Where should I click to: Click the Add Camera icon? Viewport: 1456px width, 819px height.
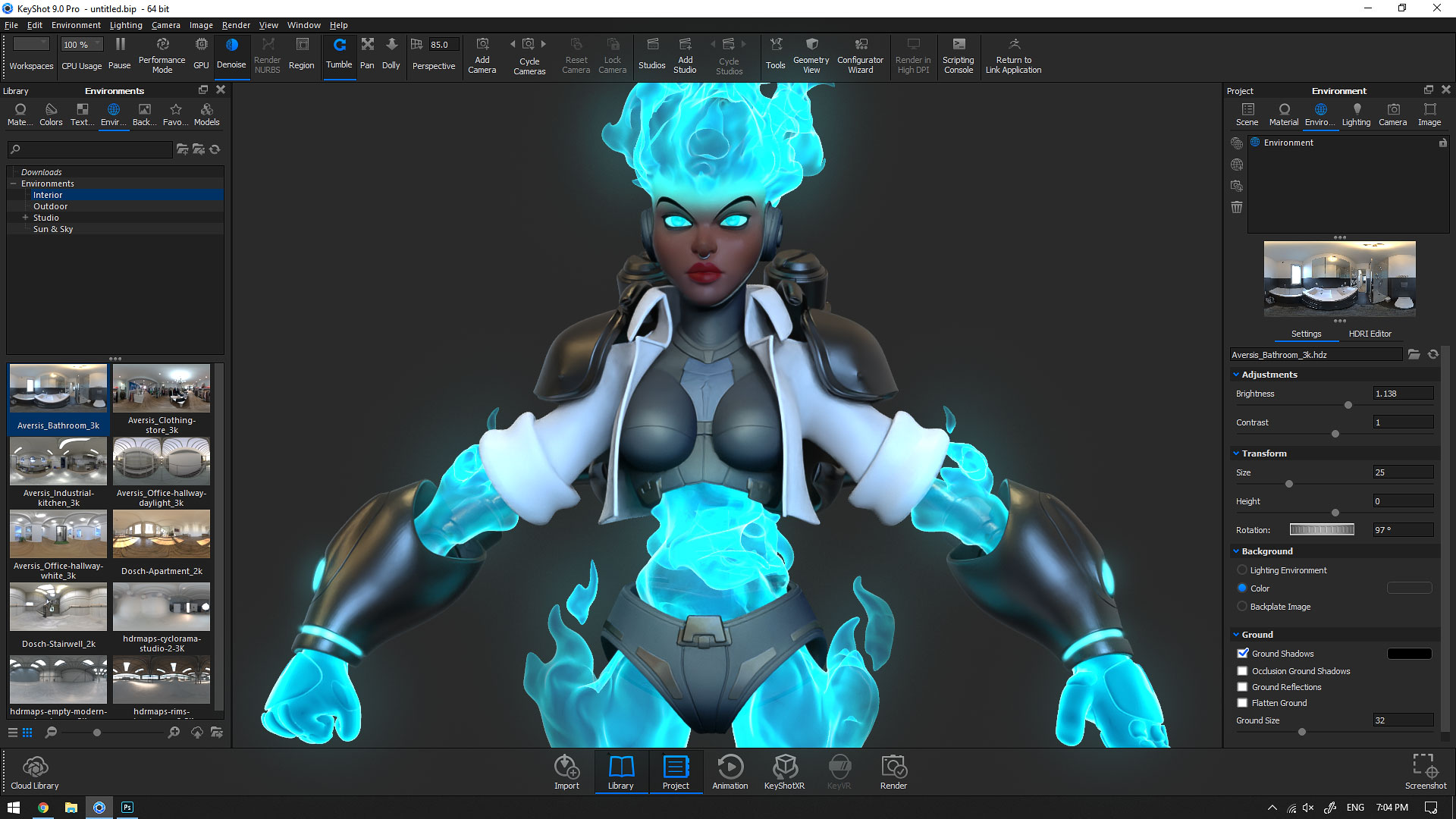482,44
